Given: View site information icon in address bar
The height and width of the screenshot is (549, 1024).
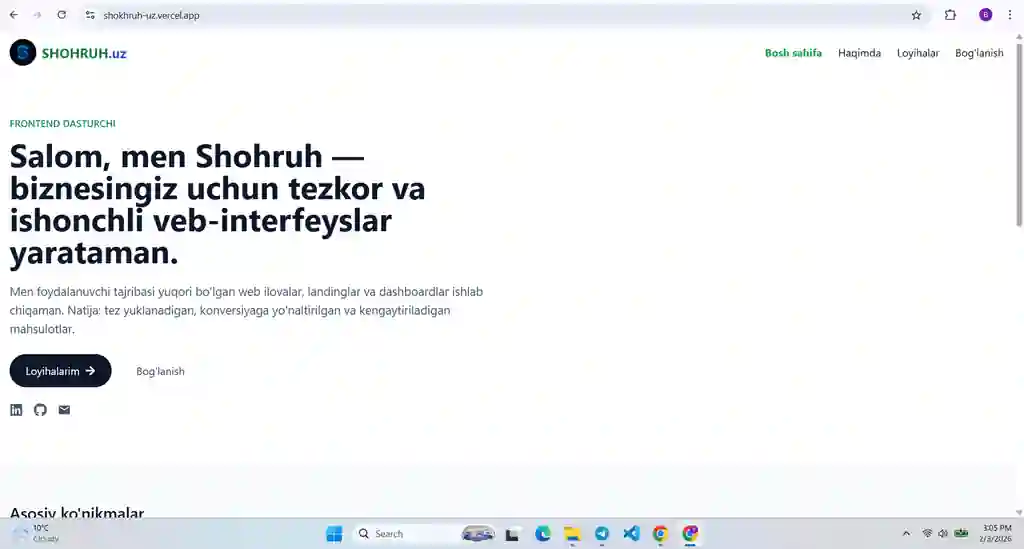Looking at the screenshot, I should [x=90, y=15].
